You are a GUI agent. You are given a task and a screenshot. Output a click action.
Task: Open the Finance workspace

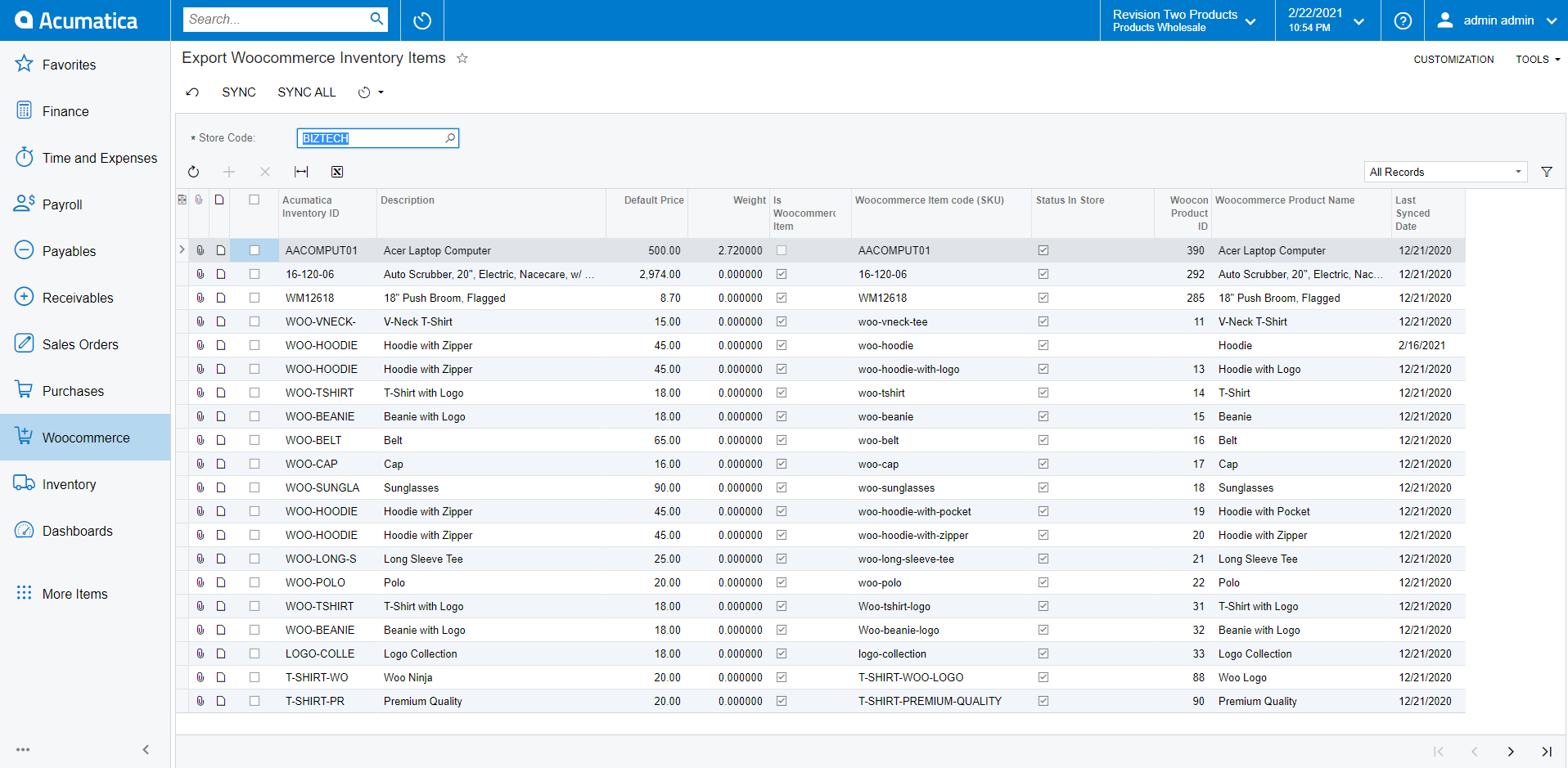85,111
